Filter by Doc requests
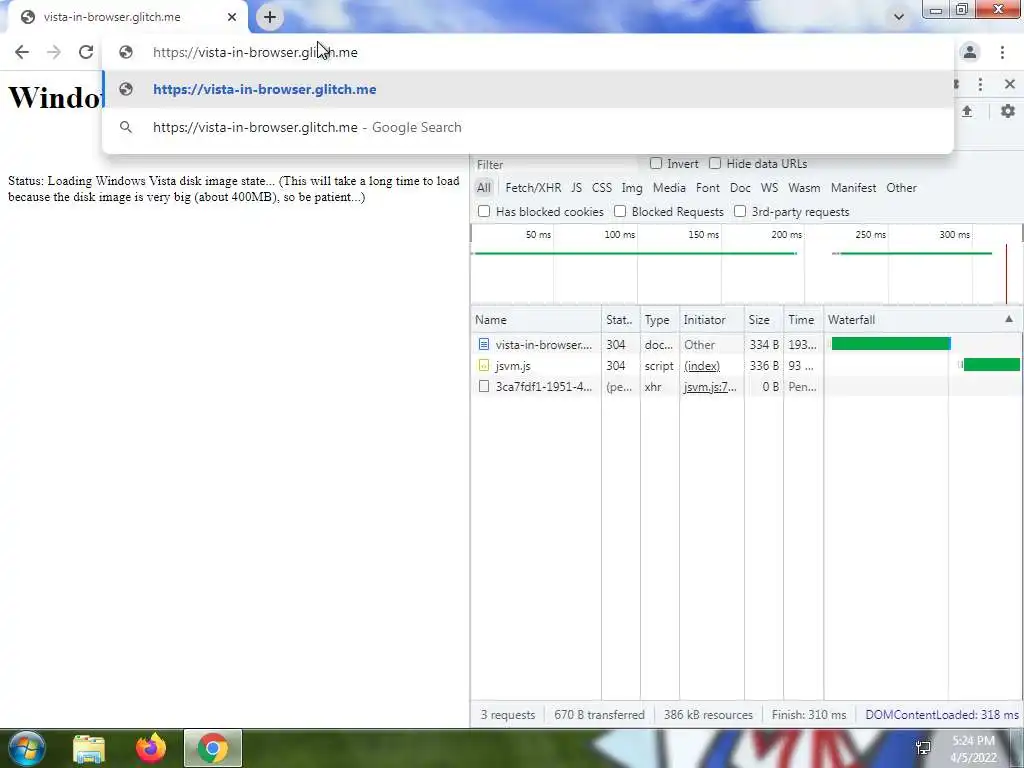 pos(740,188)
